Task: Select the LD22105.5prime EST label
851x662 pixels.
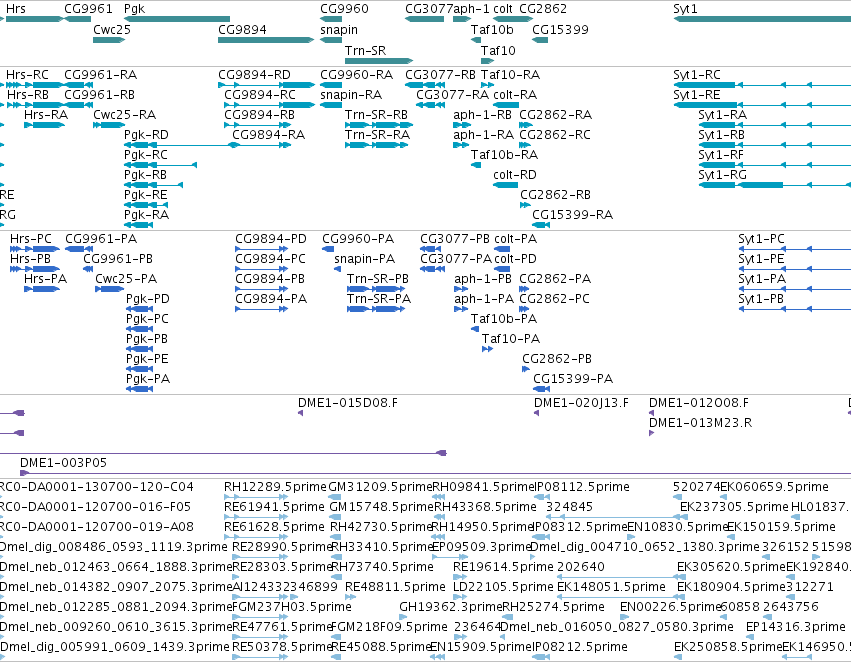Action: click(503, 587)
